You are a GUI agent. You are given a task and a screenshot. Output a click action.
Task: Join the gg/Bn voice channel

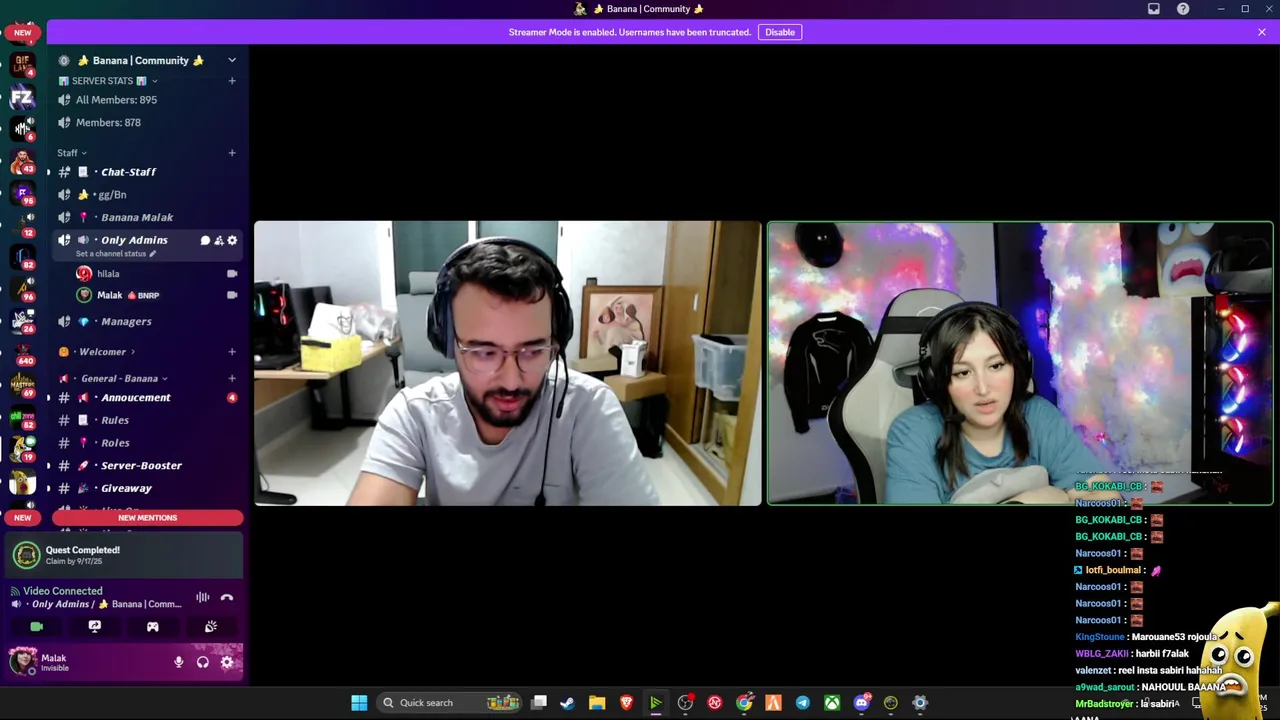(148, 195)
